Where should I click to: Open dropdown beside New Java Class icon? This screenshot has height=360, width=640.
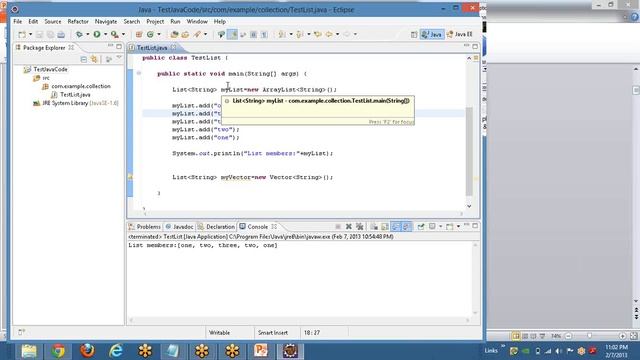tap(159, 35)
